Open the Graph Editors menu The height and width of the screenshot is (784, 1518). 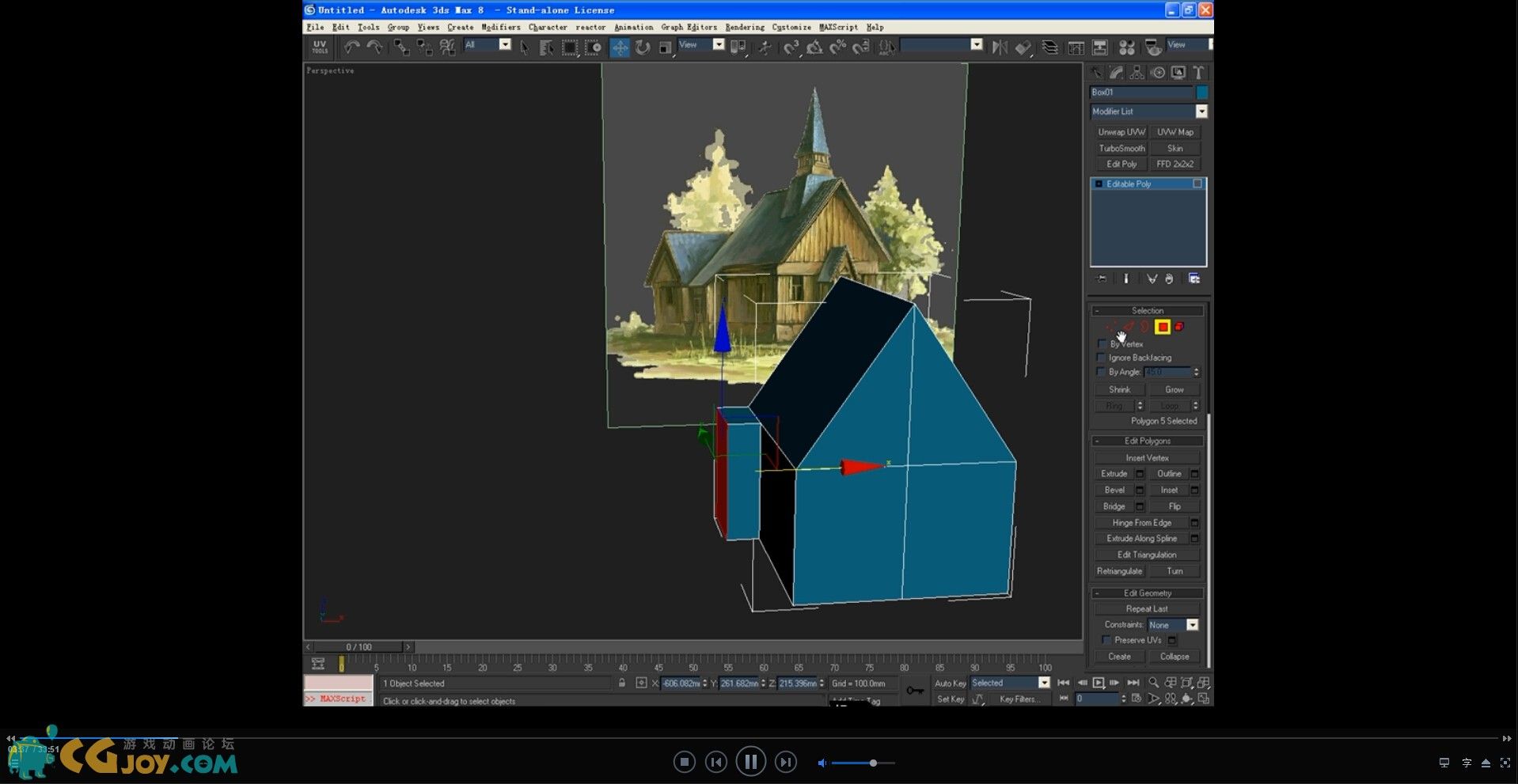tap(689, 27)
